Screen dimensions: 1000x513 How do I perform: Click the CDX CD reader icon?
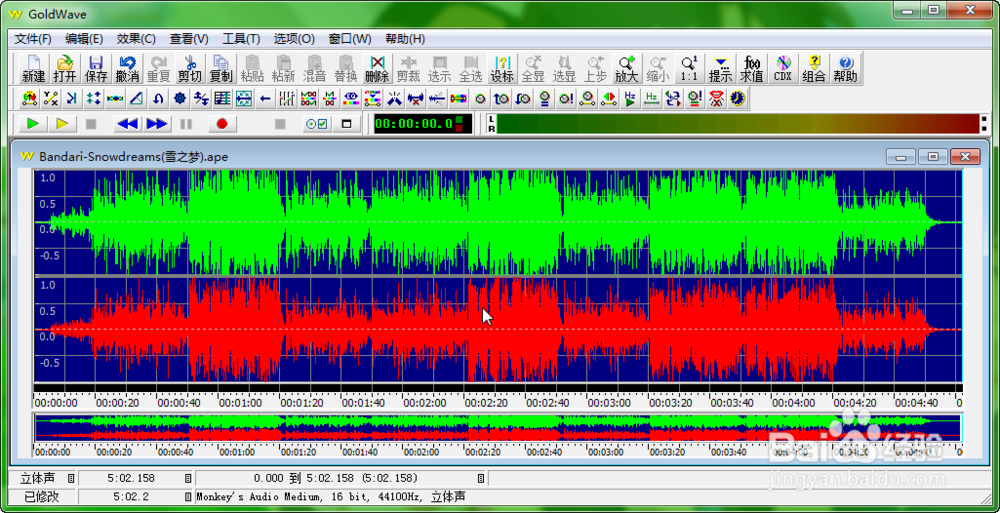click(x=783, y=69)
